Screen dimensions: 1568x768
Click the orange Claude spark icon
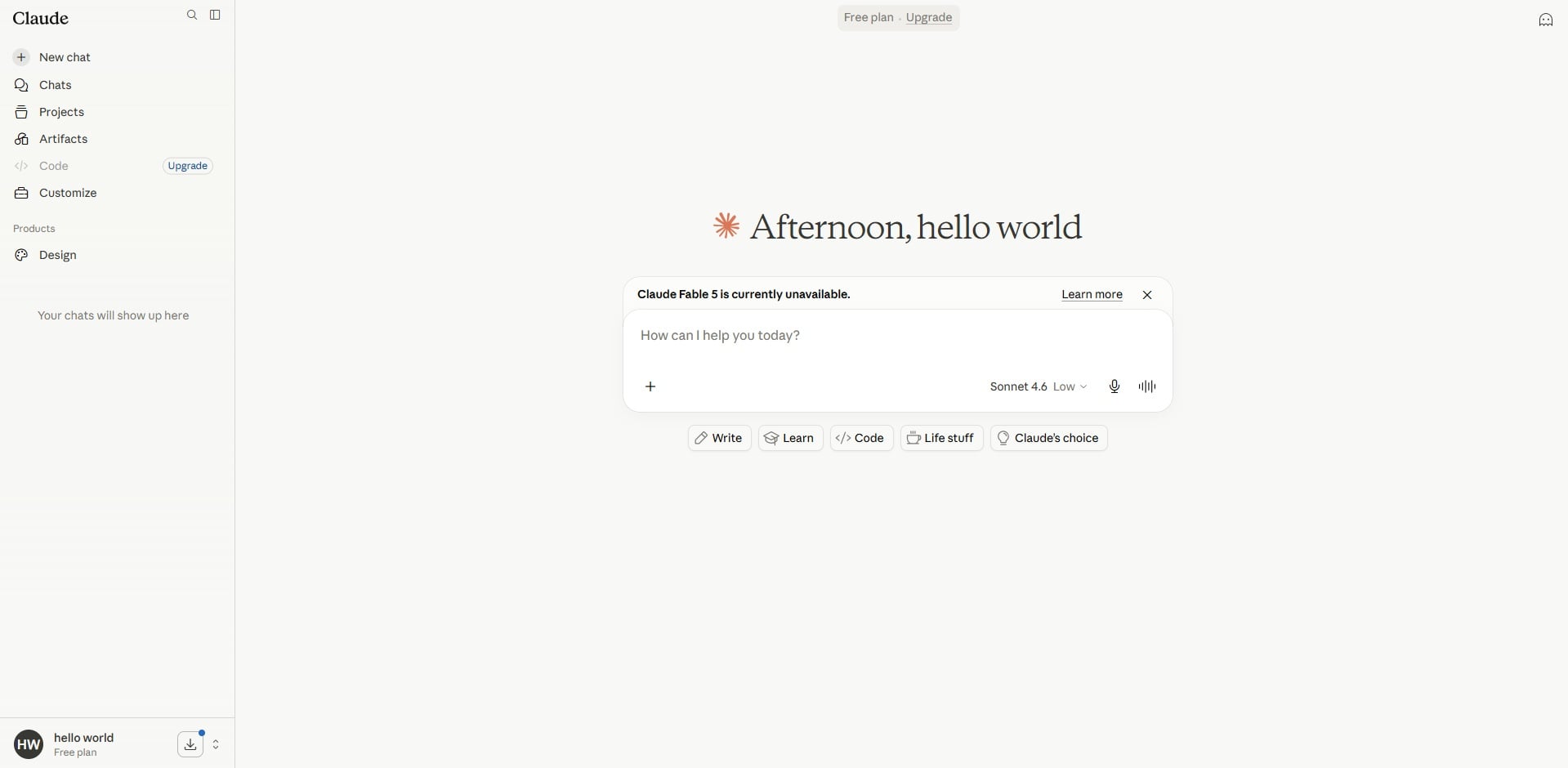point(726,225)
